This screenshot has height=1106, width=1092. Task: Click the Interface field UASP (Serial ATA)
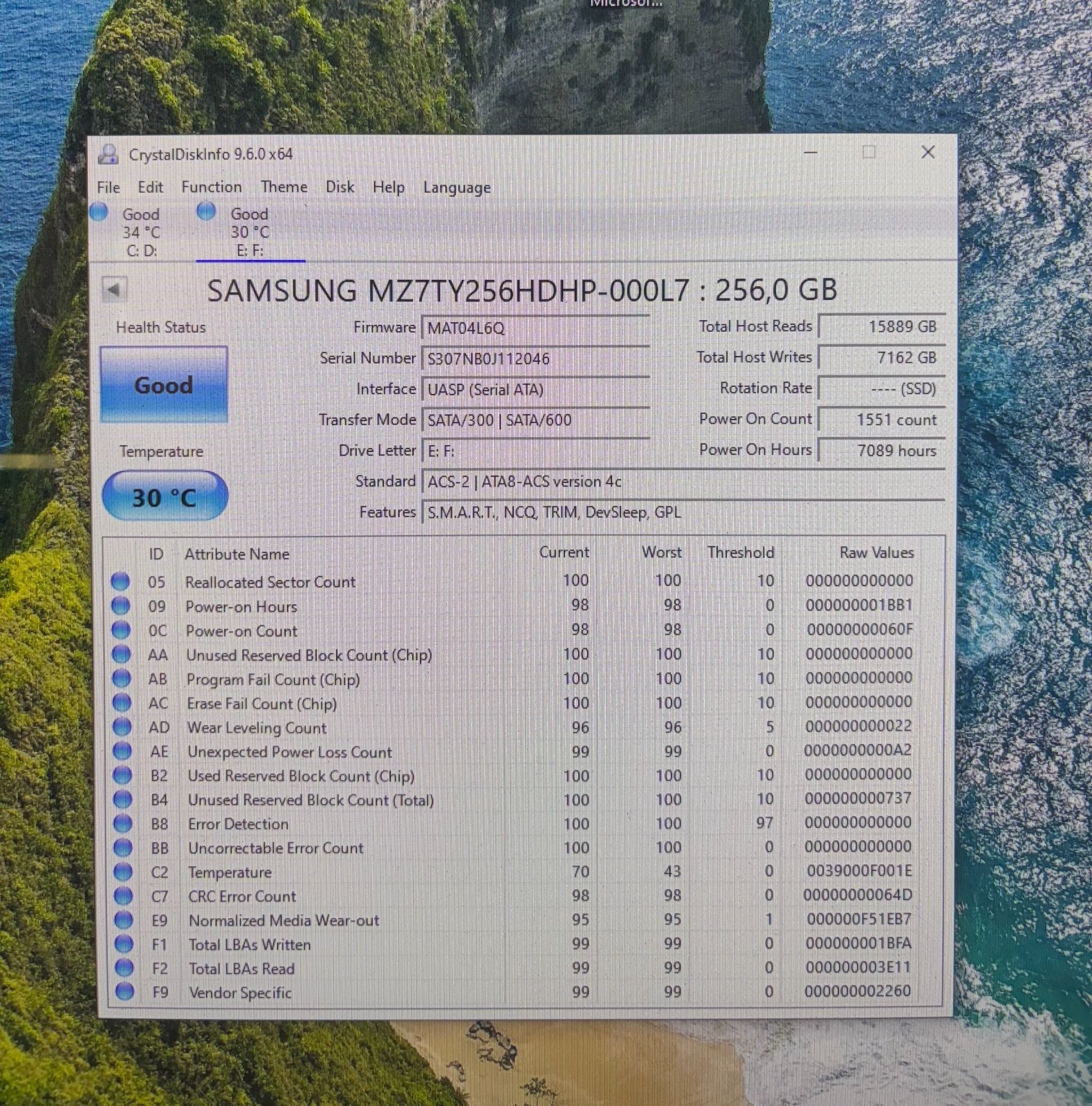(536, 389)
